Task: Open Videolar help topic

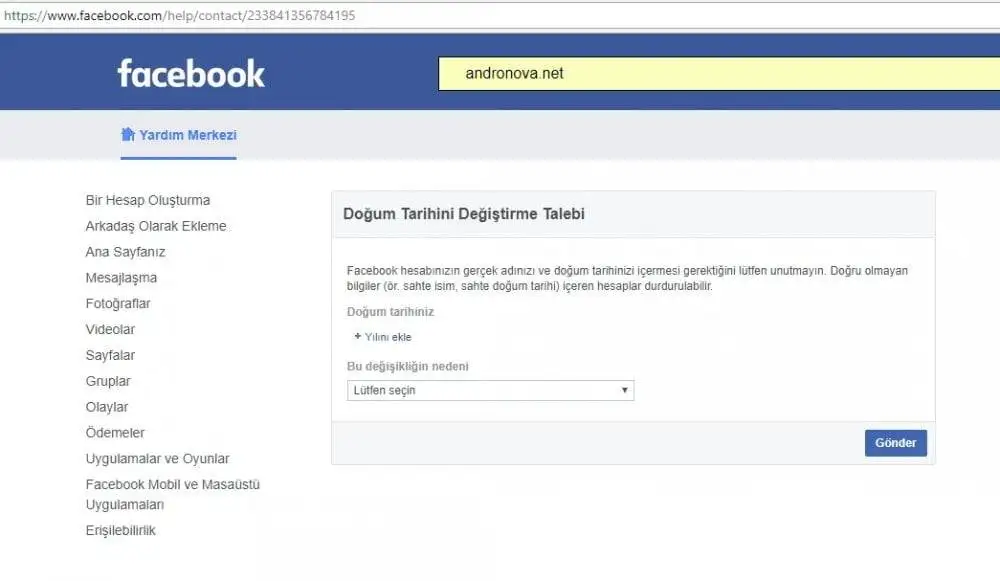Action: pos(110,329)
